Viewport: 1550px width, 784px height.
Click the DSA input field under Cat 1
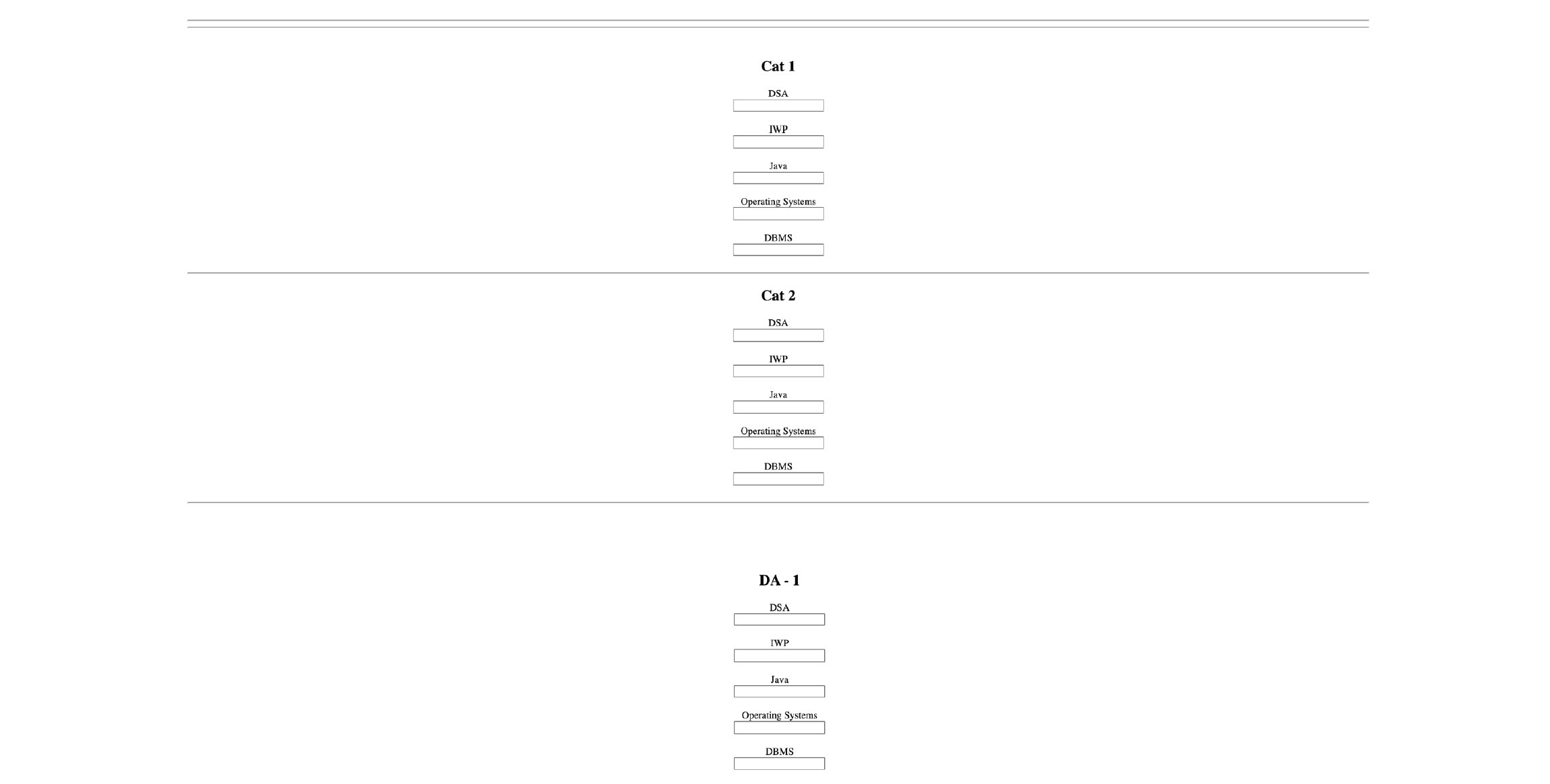pyautogui.click(x=778, y=106)
